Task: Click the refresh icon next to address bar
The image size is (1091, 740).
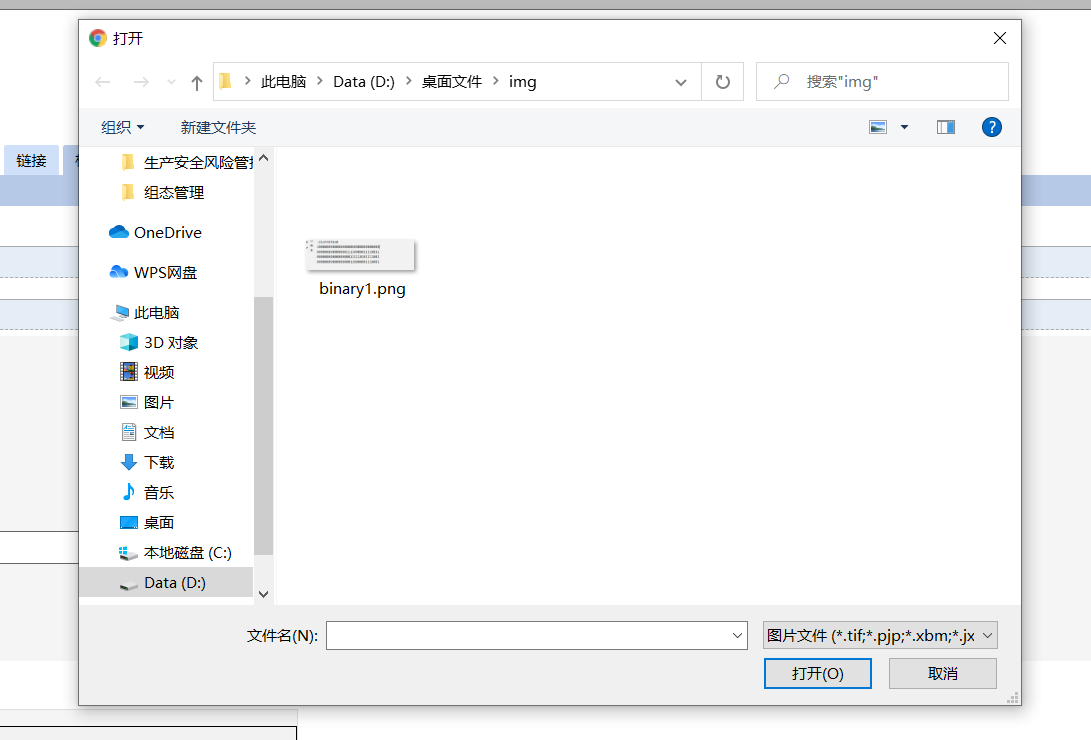Action: (722, 81)
